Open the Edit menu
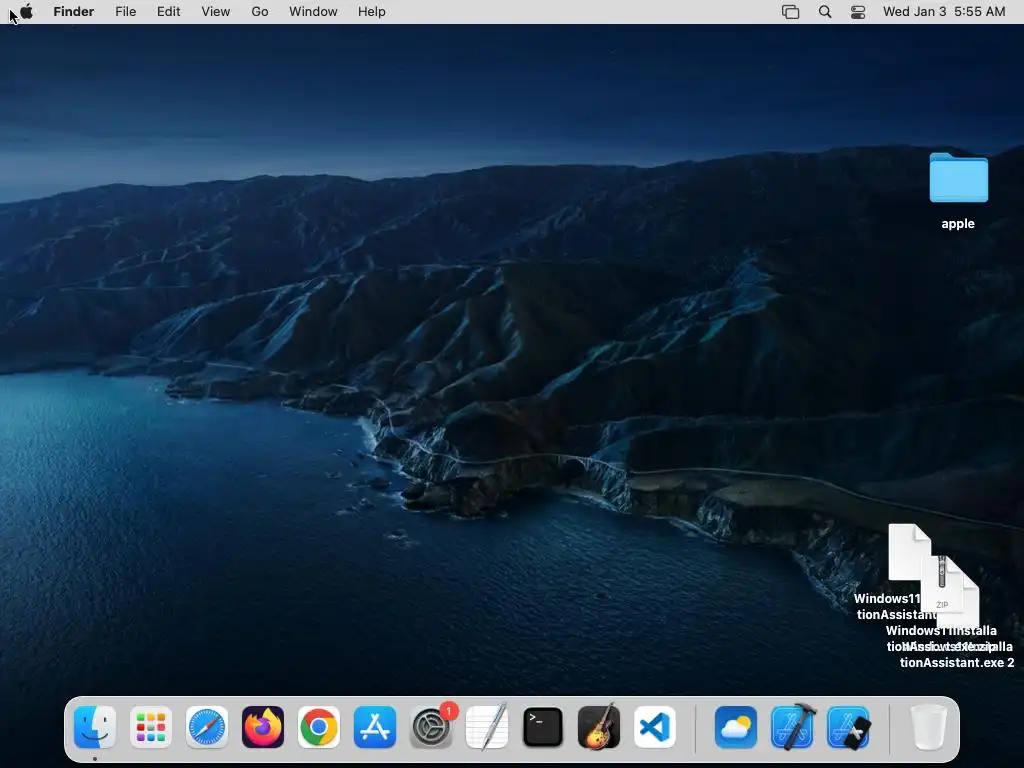 click(x=168, y=12)
